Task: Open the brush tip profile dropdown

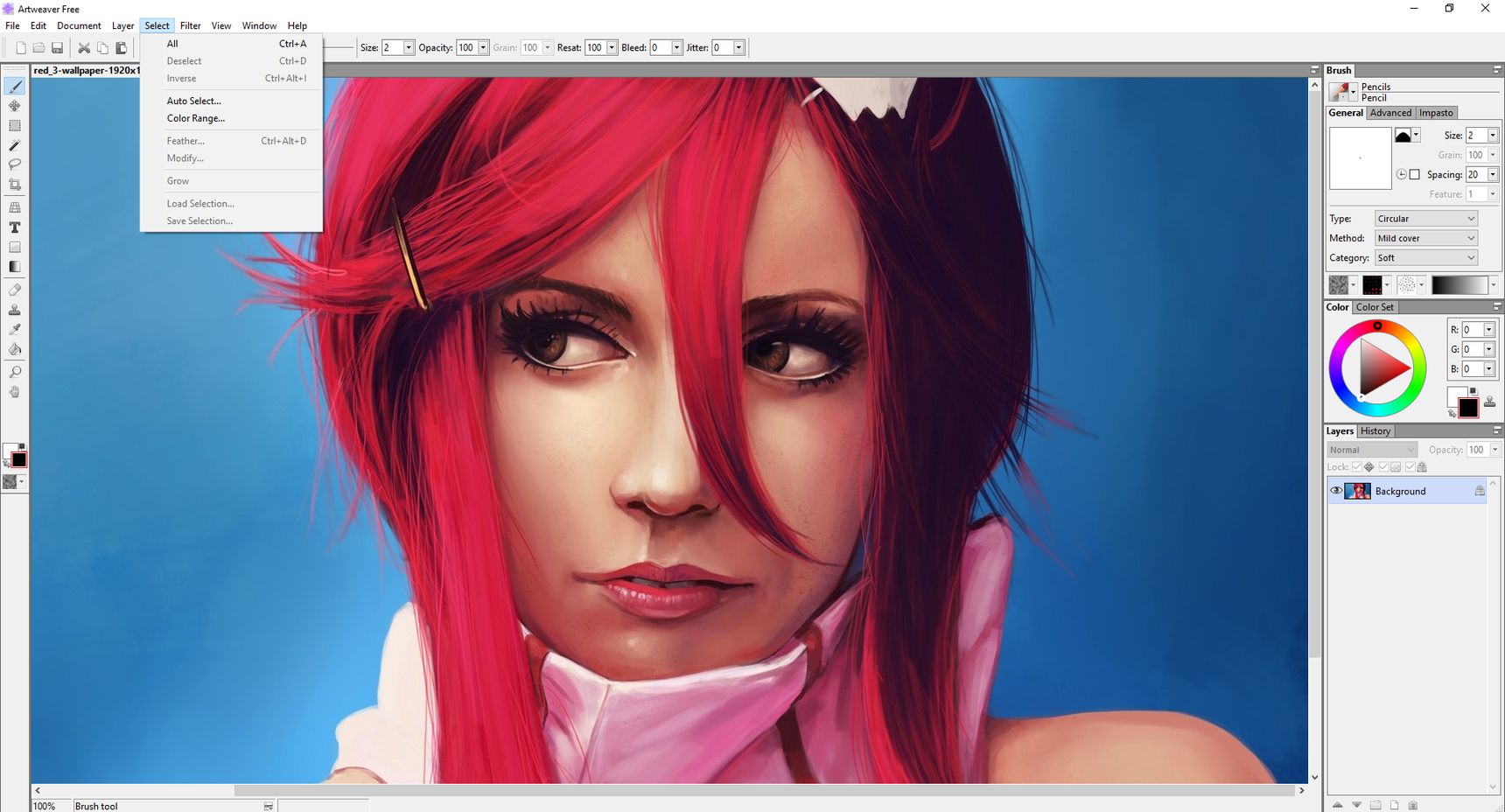Action: [x=1416, y=135]
